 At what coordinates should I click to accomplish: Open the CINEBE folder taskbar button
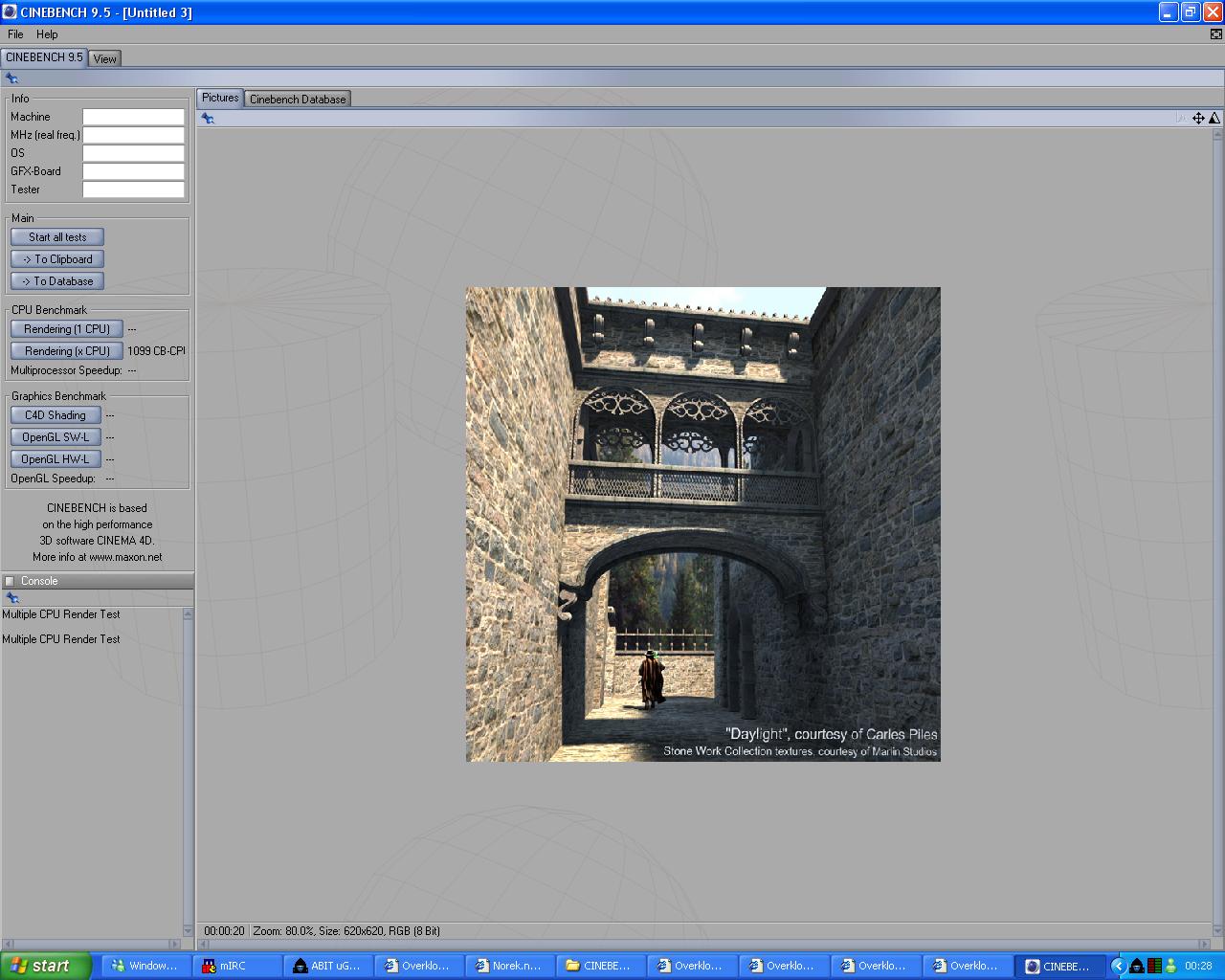[602, 966]
